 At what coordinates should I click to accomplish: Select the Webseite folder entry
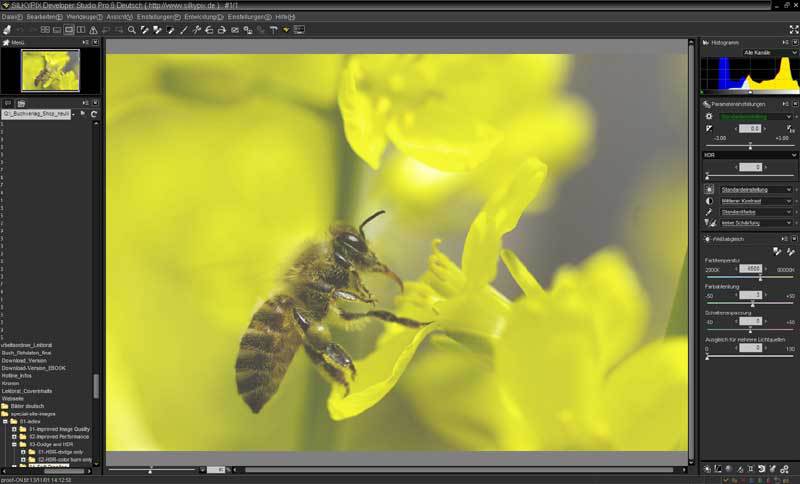click(x=13, y=399)
